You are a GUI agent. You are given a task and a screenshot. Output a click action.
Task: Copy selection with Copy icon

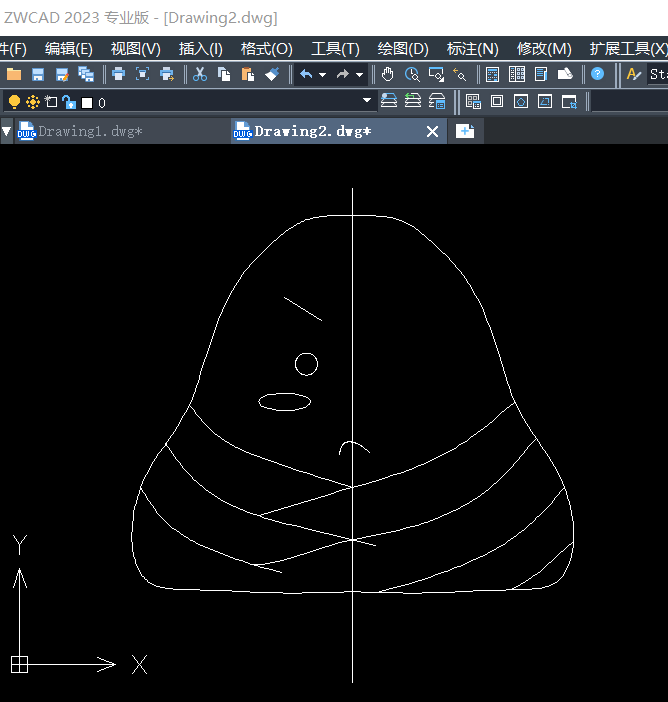click(x=224, y=74)
